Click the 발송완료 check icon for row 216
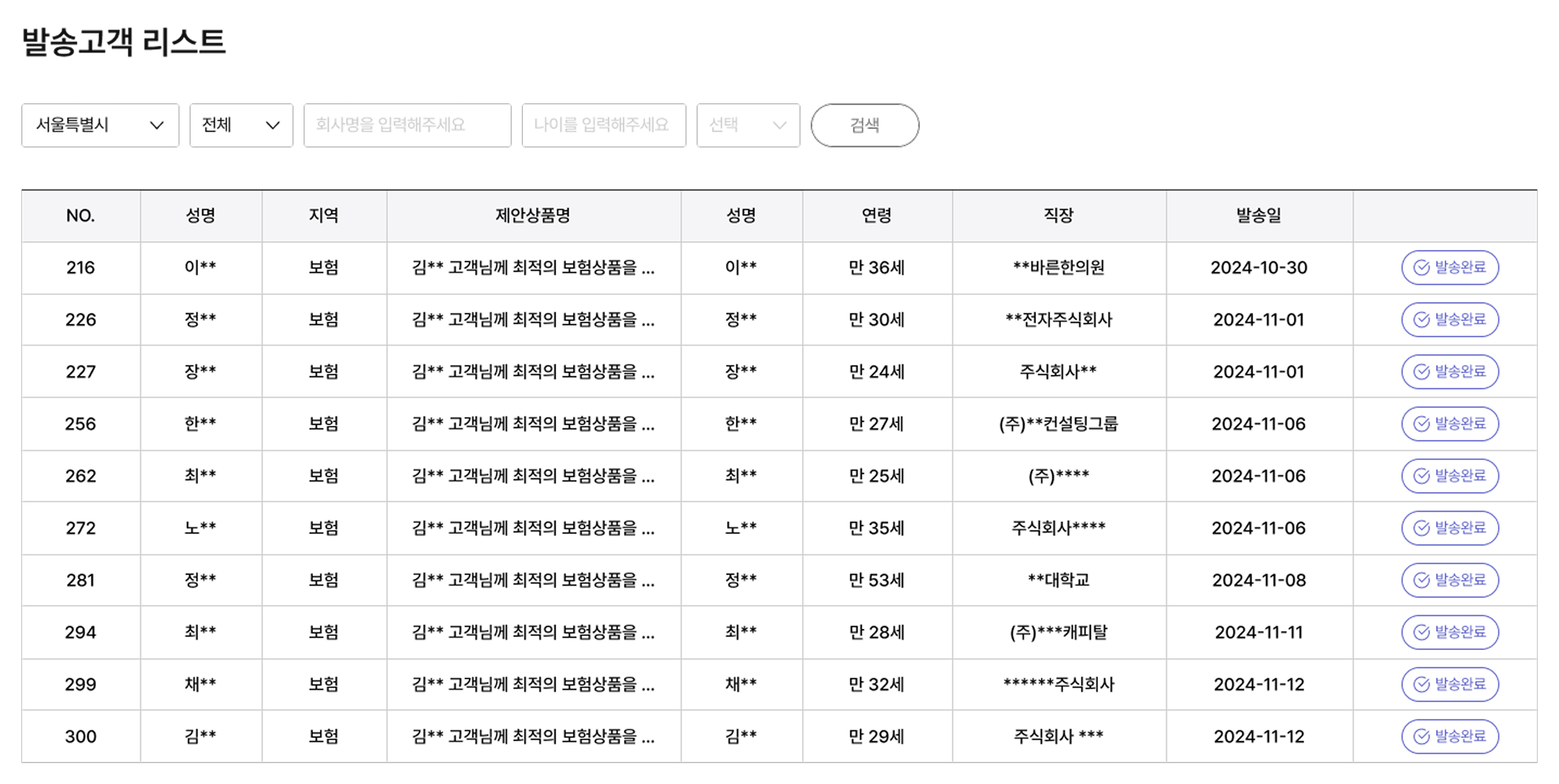This screenshot has height=784, width=1559. tap(1421, 267)
